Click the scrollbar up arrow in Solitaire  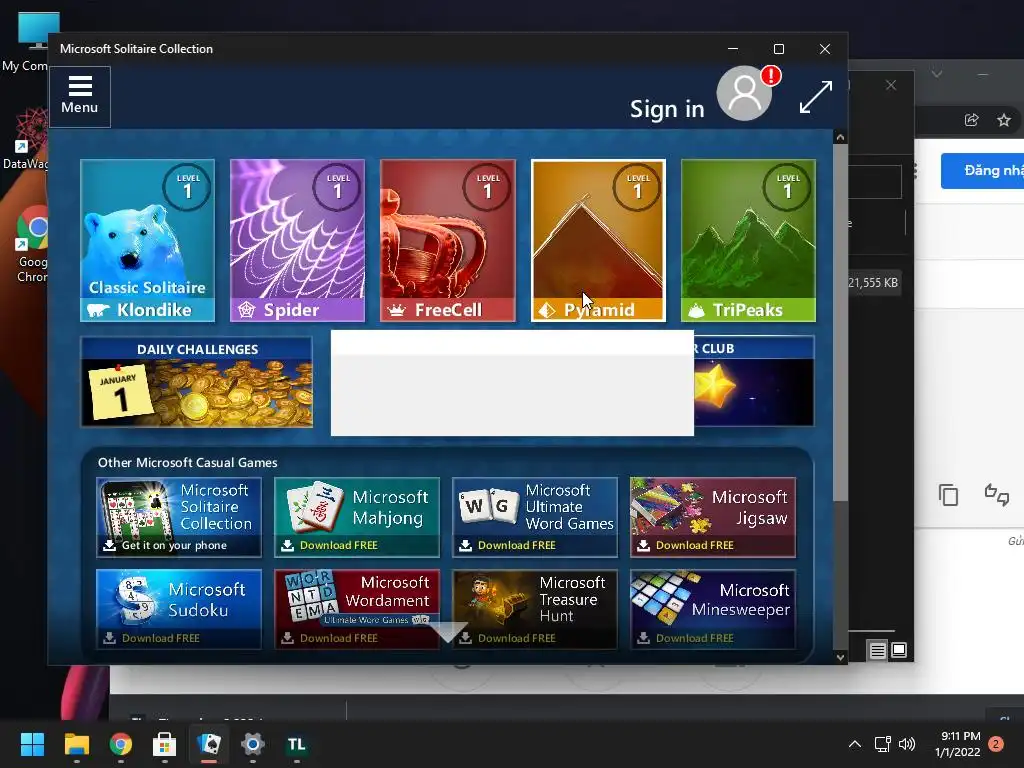[840, 137]
